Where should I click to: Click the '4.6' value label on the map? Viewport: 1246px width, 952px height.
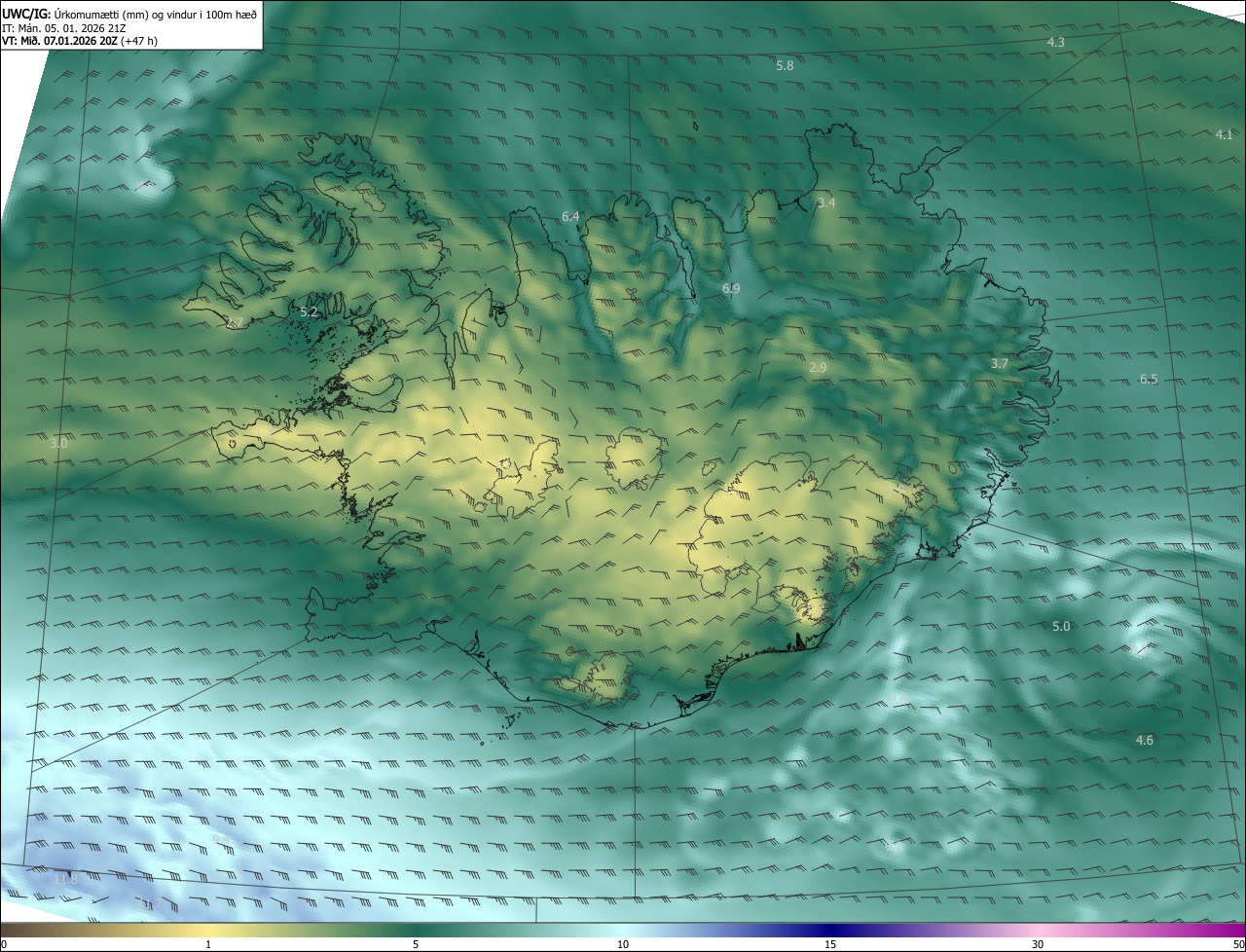(1144, 741)
